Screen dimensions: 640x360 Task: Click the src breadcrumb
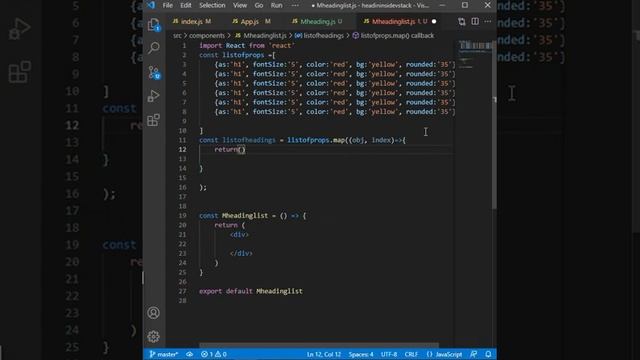pyautogui.click(x=177, y=36)
